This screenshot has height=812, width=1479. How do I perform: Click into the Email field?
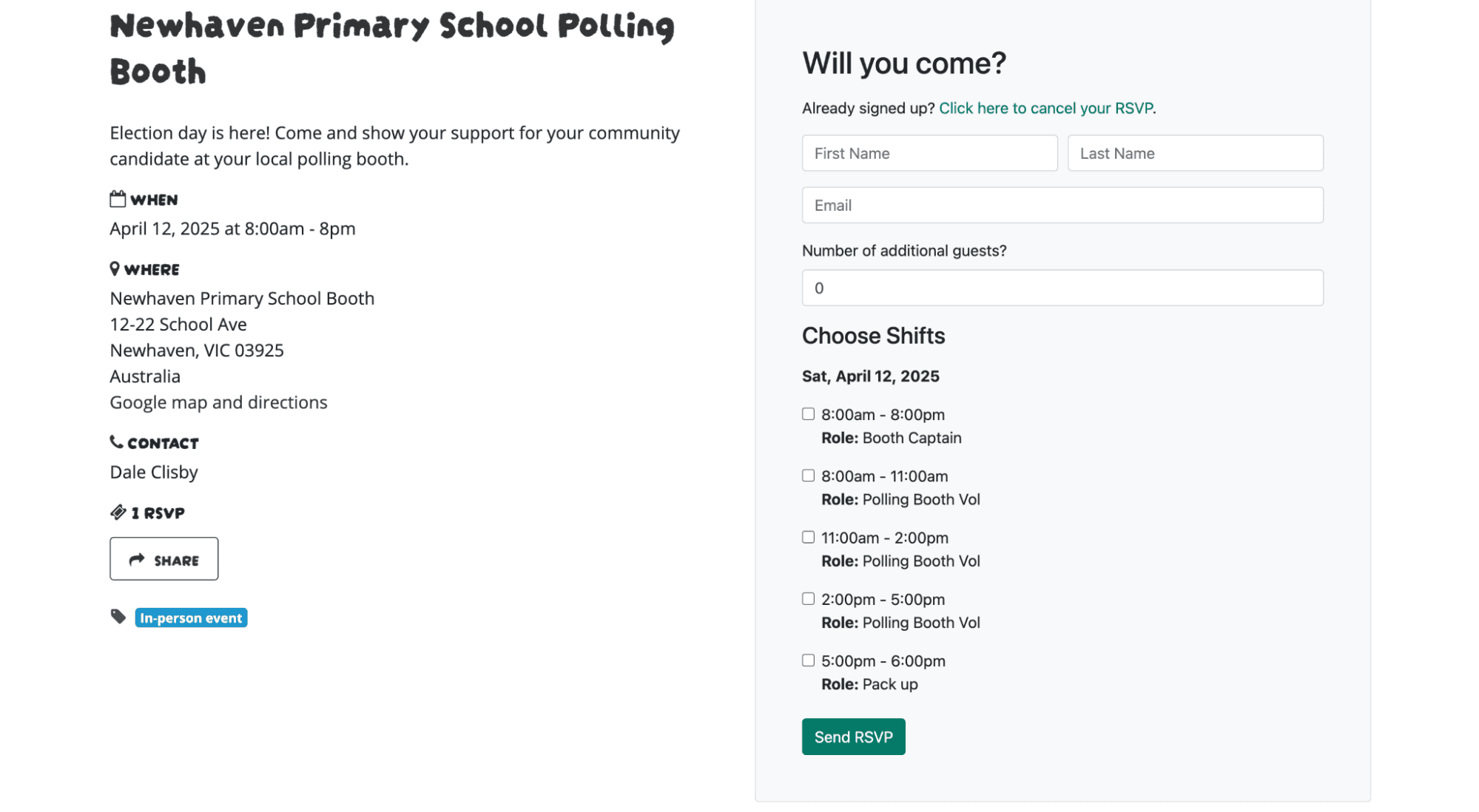click(x=1062, y=205)
